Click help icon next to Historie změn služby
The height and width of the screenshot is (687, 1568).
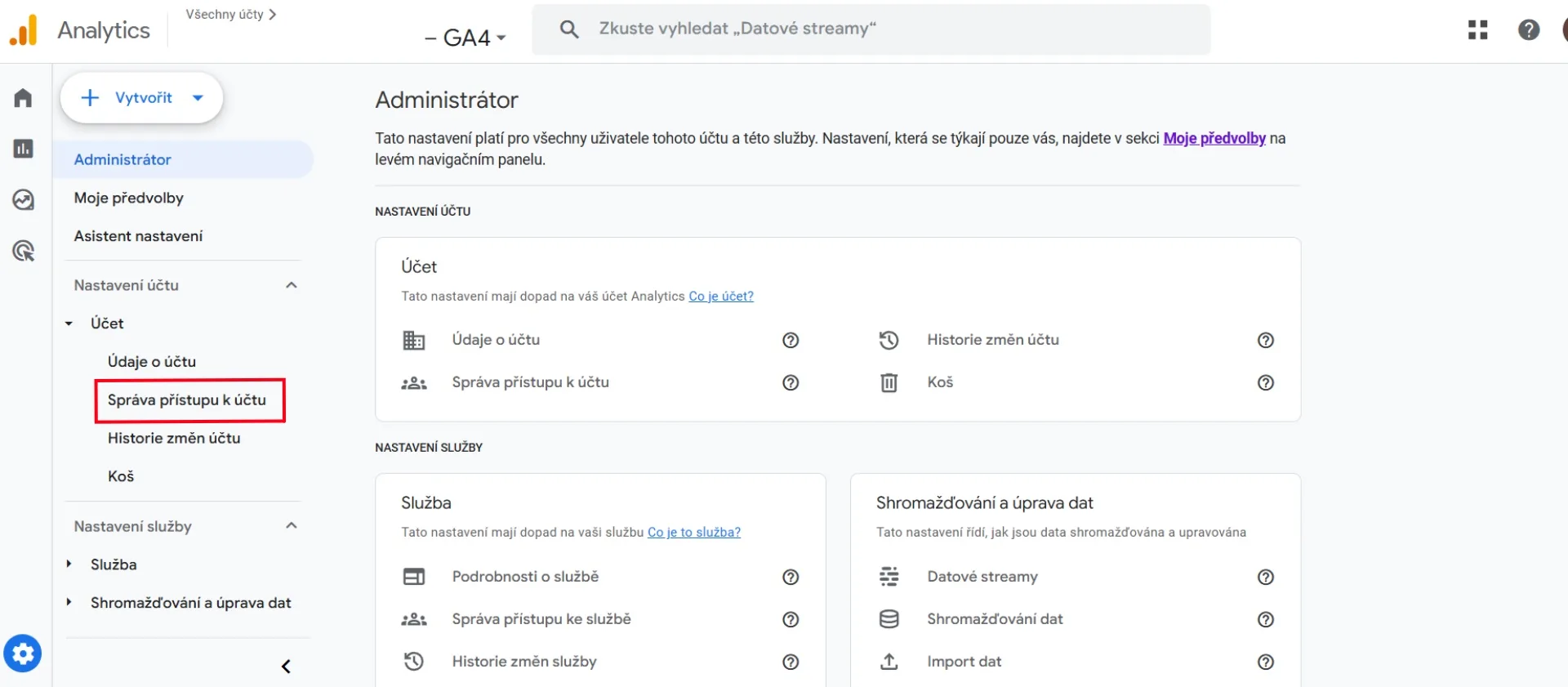(x=791, y=662)
